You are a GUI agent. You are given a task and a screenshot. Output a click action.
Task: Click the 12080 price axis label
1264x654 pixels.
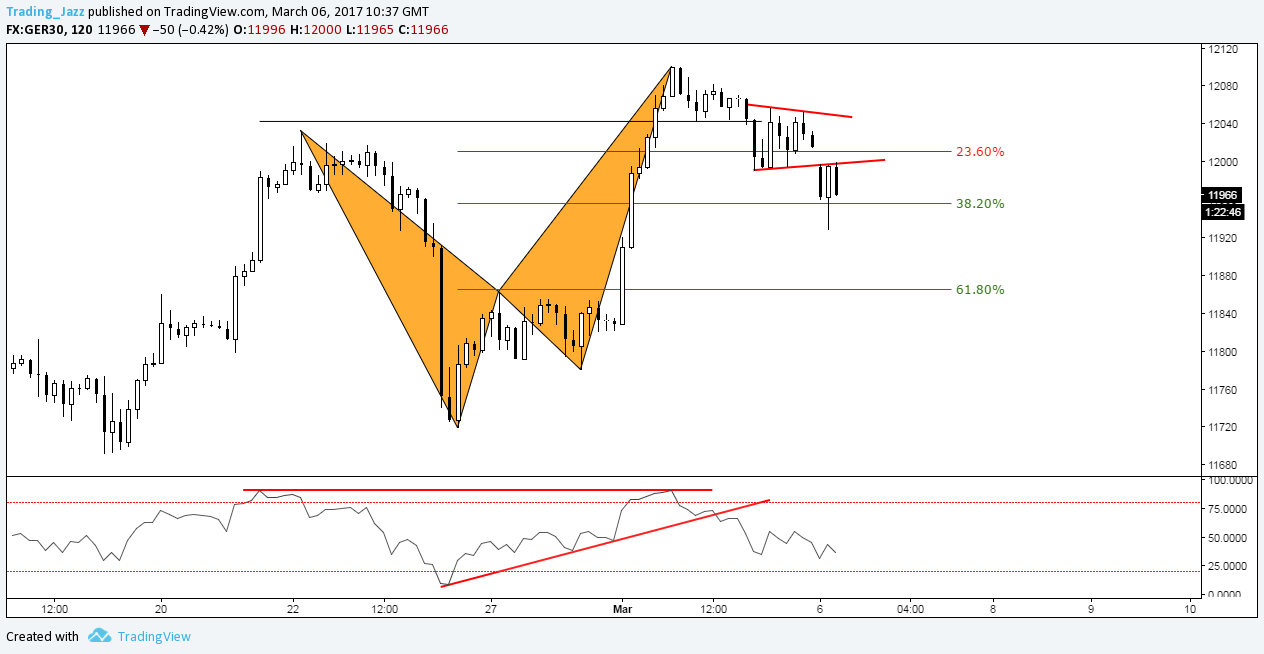pyautogui.click(x=1224, y=87)
